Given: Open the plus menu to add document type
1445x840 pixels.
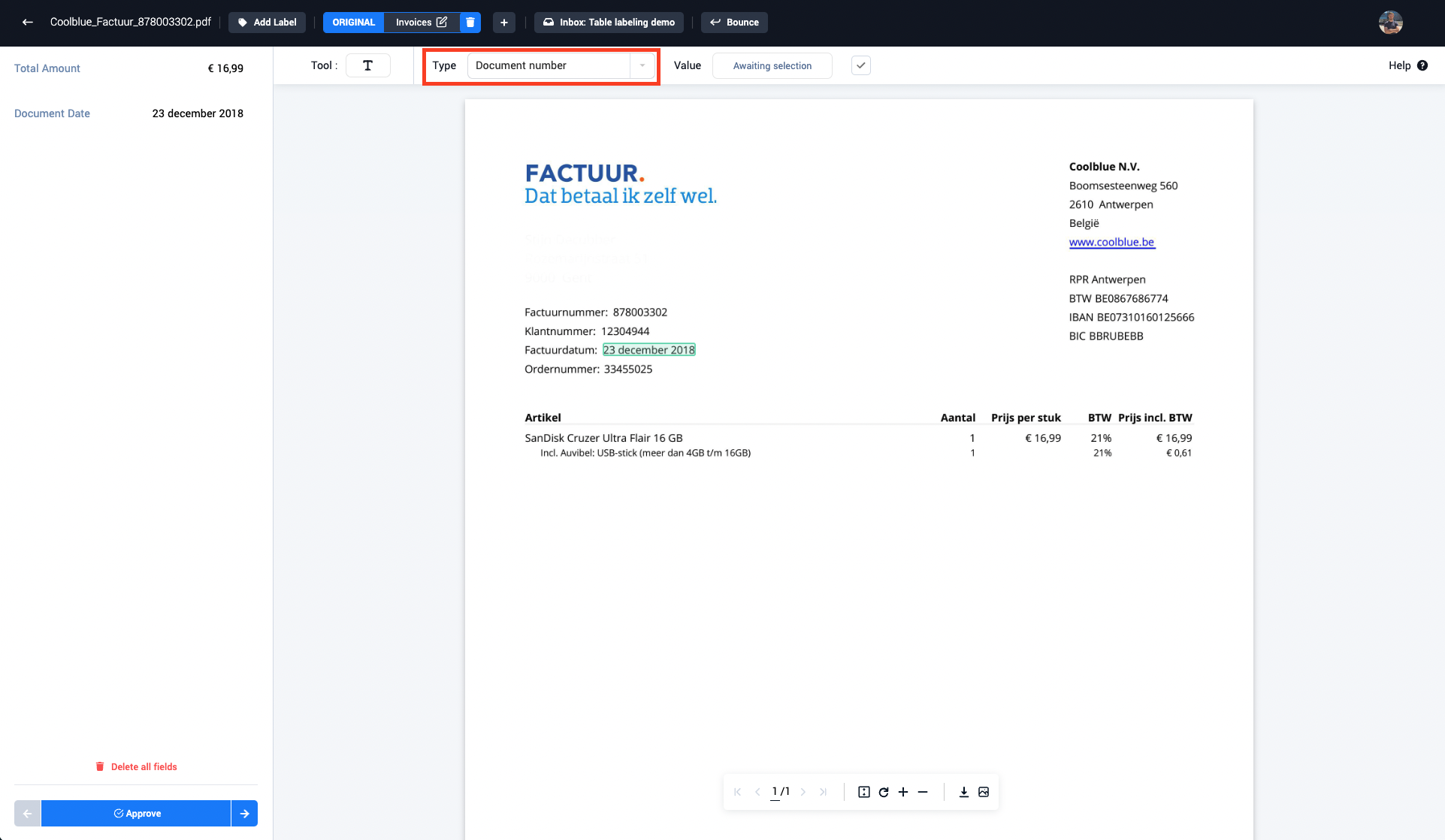Looking at the screenshot, I should pos(504,22).
